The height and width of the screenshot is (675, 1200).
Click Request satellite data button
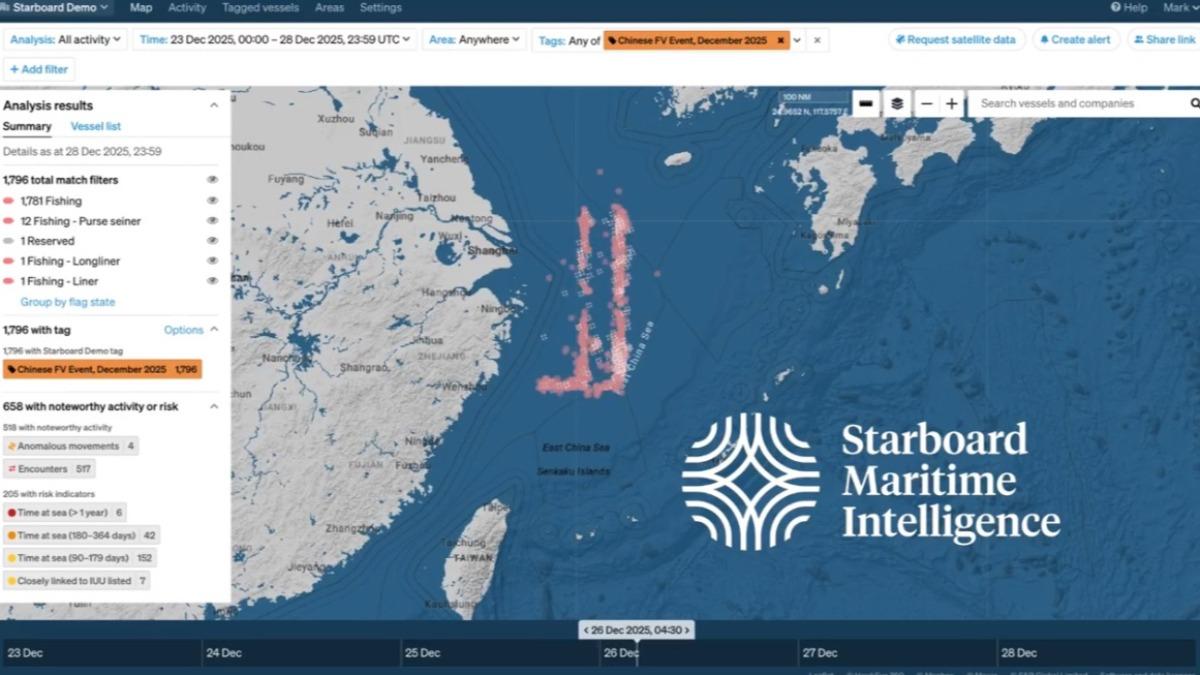956,40
